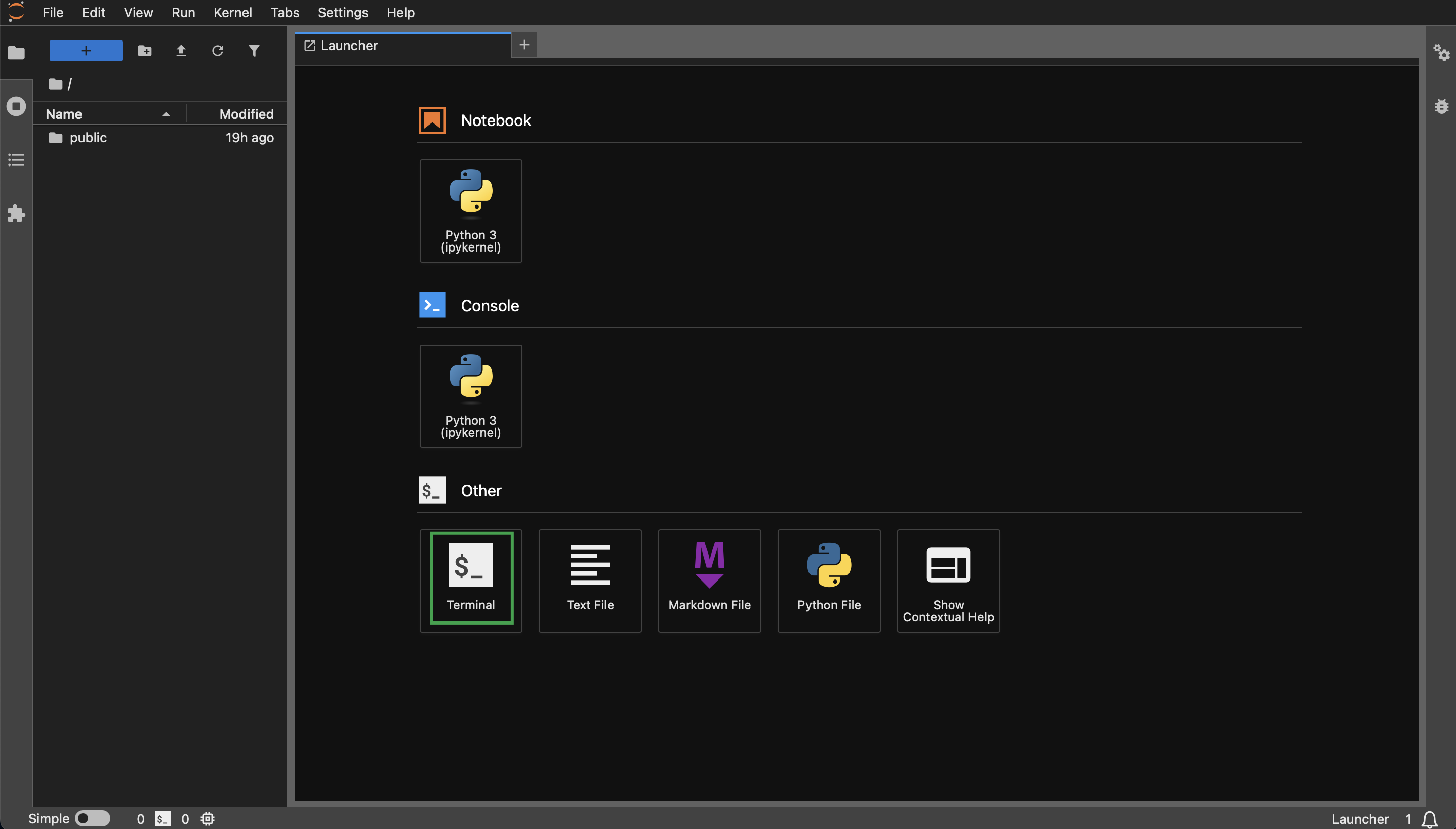The image size is (1456, 829).
Task: Click the JupyterLab logo
Action: (x=17, y=12)
